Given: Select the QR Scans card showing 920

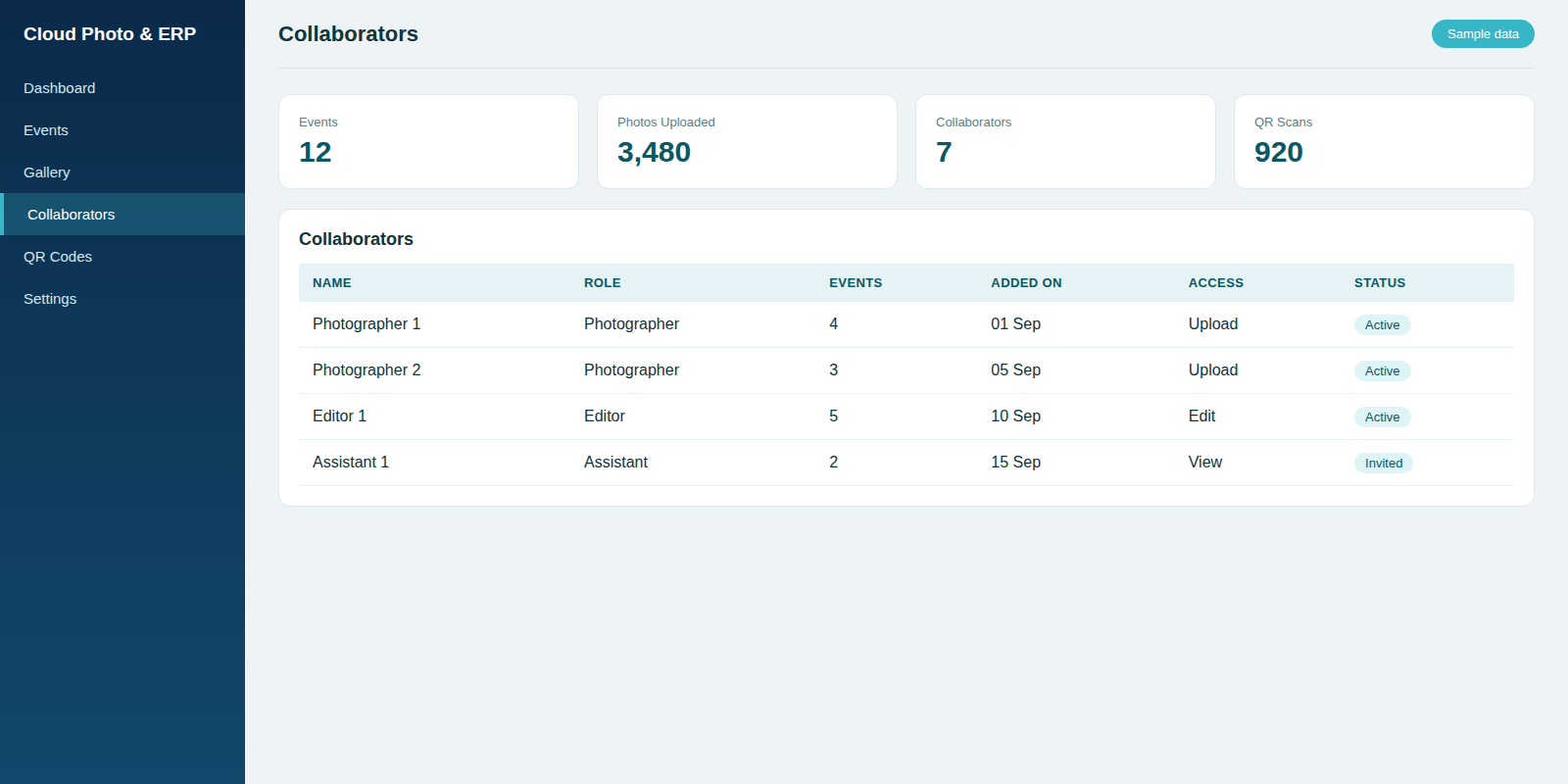Looking at the screenshot, I should coord(1384,142).
